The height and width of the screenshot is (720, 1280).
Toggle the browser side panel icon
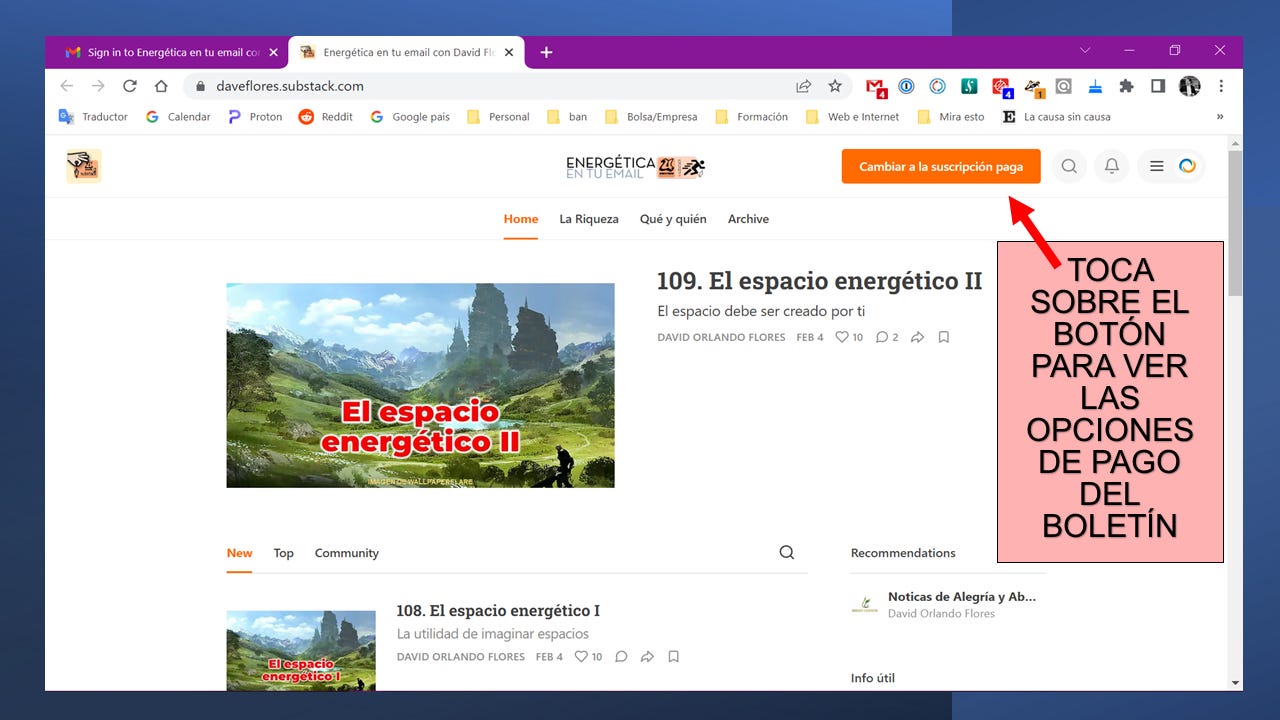[1158, 86]
